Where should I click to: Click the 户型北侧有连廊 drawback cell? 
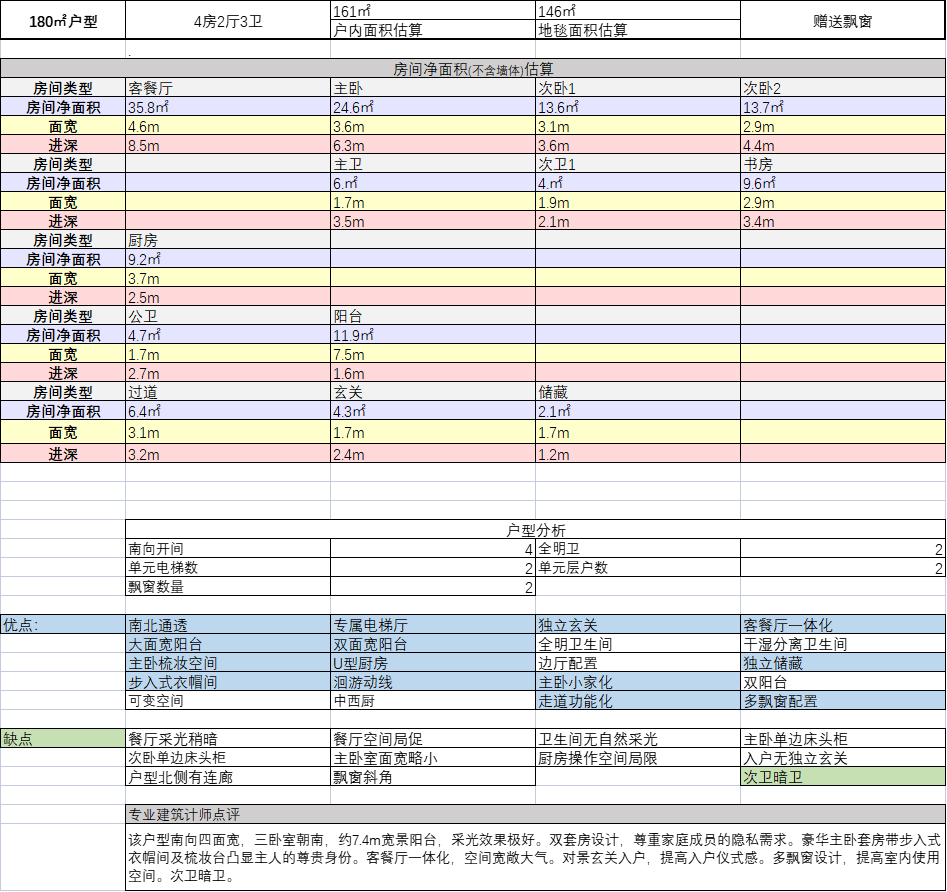point(228,777)
